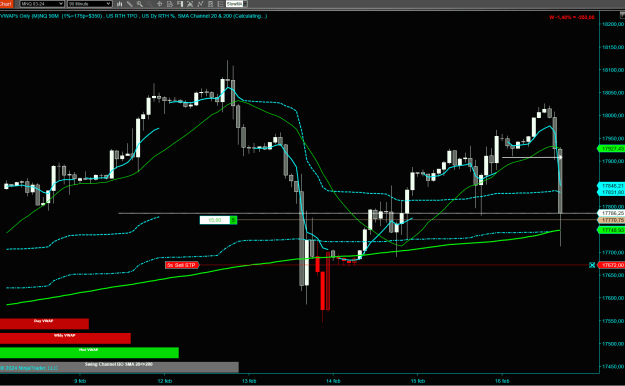Select the green price marker 17748,93
The height and width of the screenshot is (386, 625).
[x=612, y=230]
